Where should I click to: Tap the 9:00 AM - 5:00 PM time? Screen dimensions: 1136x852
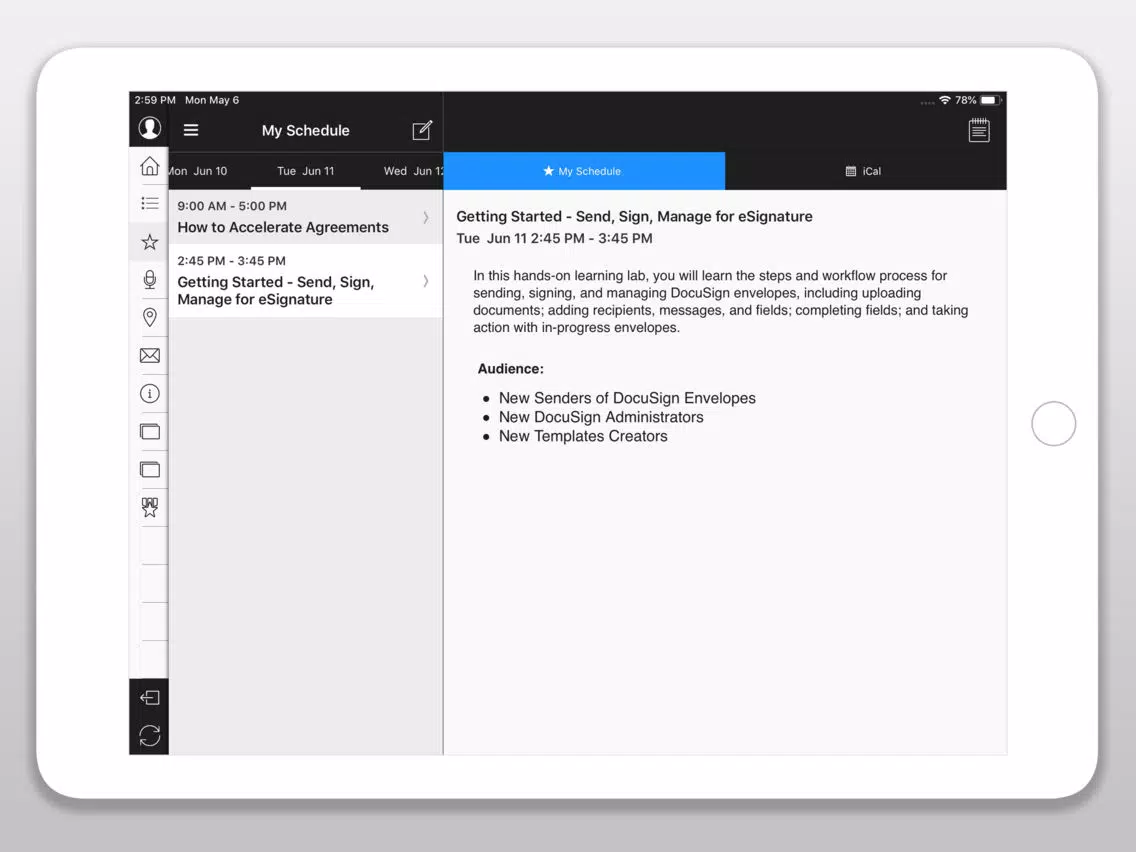click(x=232, y=206)
